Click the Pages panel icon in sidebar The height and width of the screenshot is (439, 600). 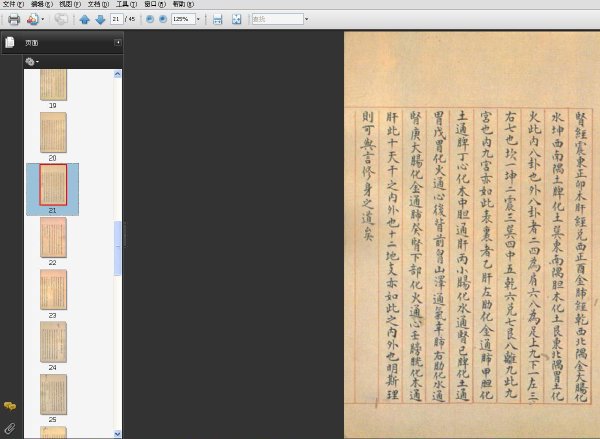tap(10, 42)
